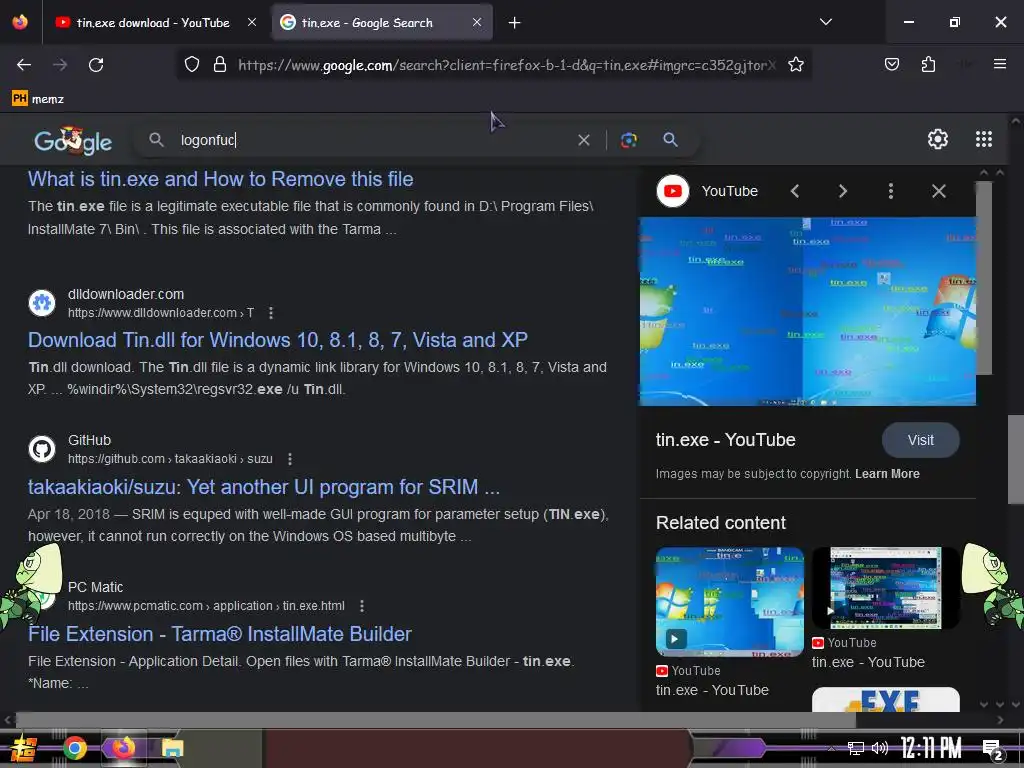The height and width of the screenshot is (768, 1024).
Task: Expand the list all tabs chevron
Action: point(825,22)
